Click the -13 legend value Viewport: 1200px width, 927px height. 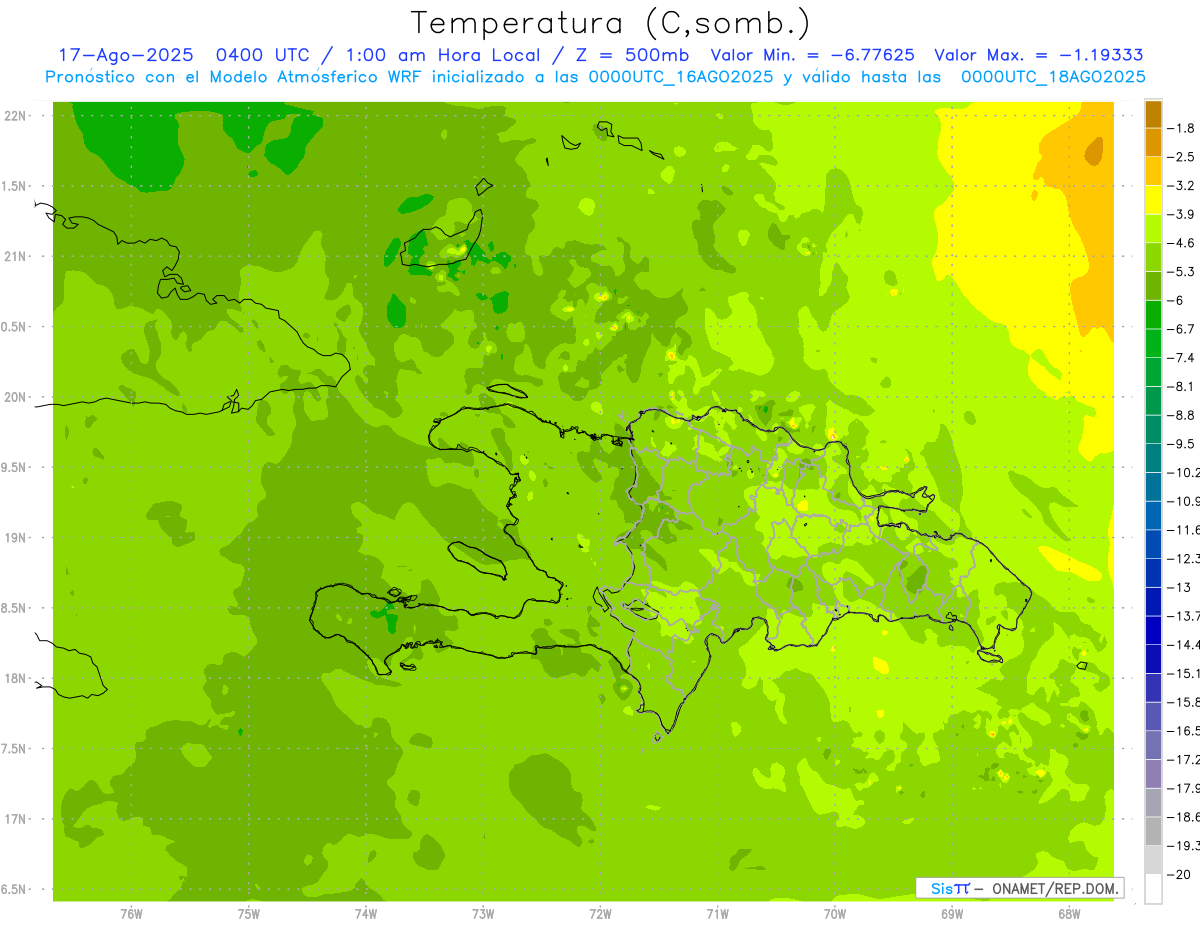1180,587
